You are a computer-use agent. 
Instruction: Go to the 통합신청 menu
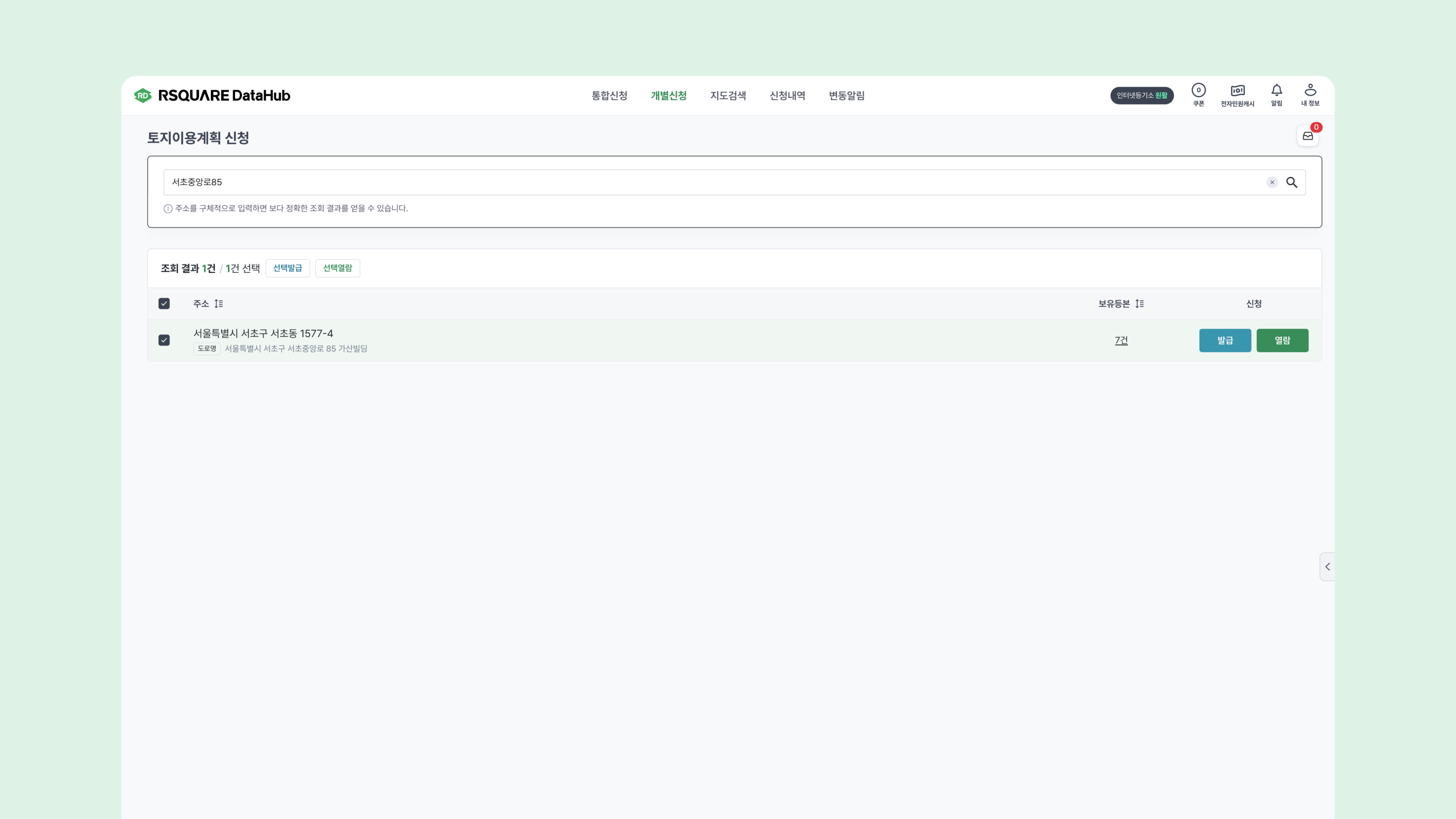609,96
